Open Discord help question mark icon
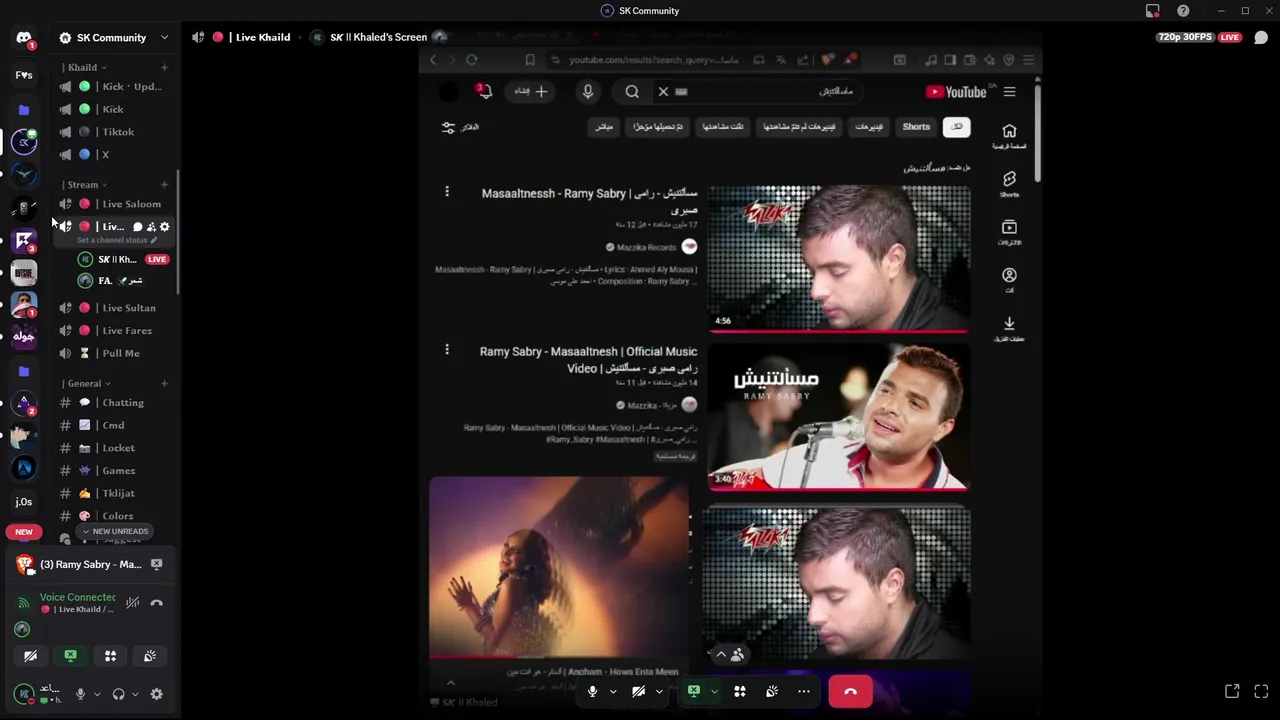This screenshot has height=720, width=1280. [x=1183, y=11]
